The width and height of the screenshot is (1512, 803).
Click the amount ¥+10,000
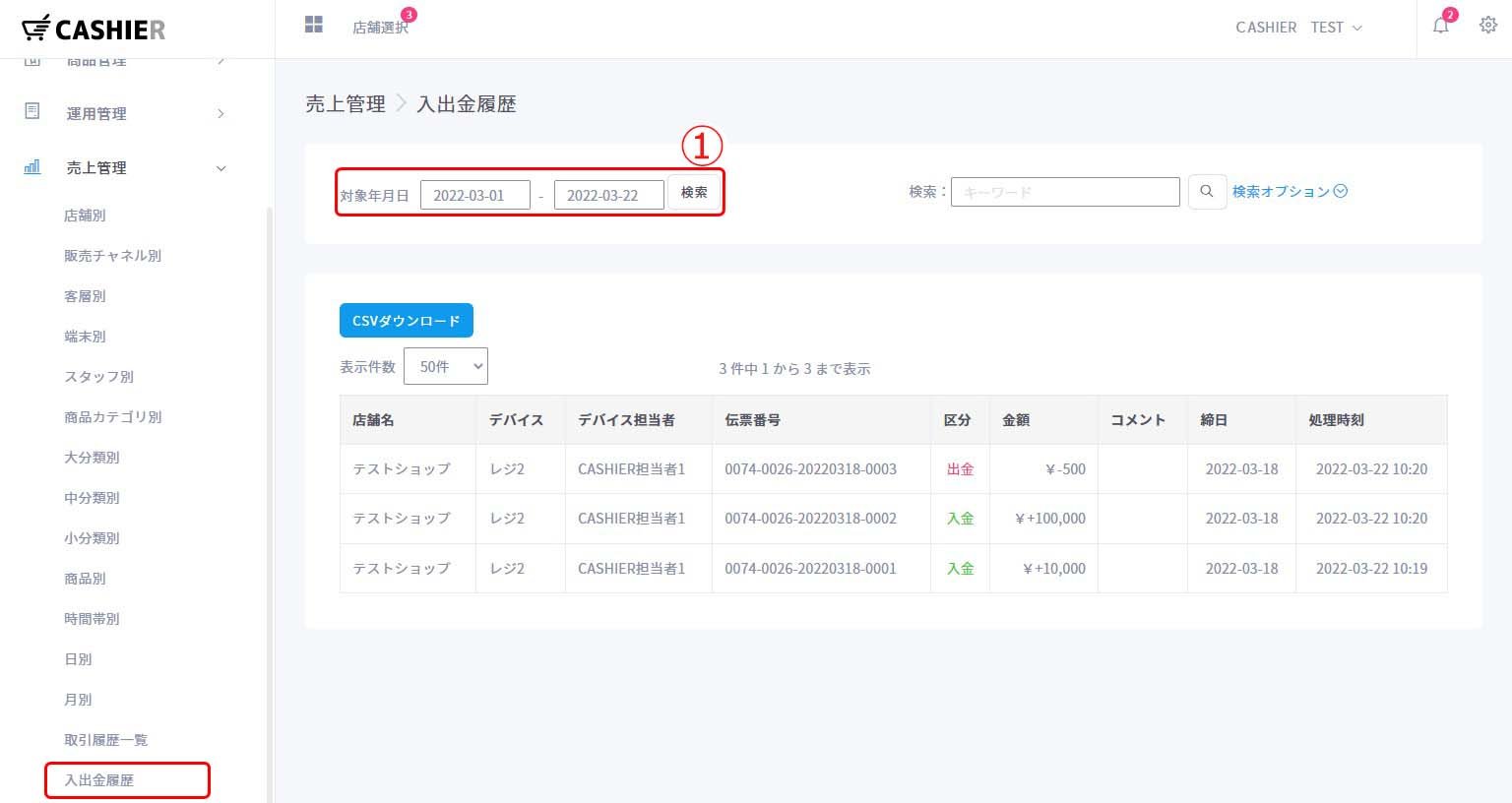(1054, 569)
